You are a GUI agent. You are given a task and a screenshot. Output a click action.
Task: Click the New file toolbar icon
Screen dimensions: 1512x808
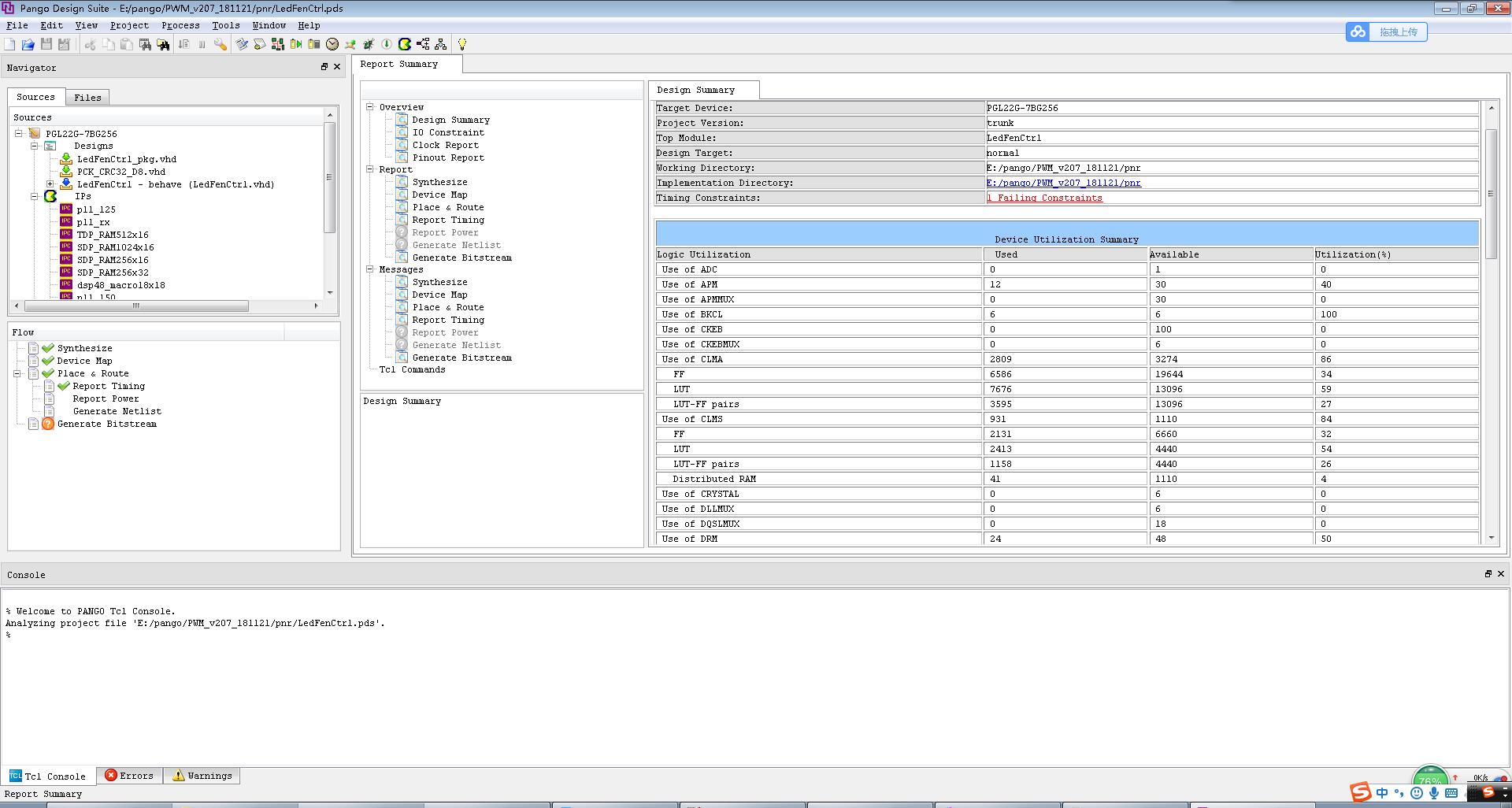(9, 44)
